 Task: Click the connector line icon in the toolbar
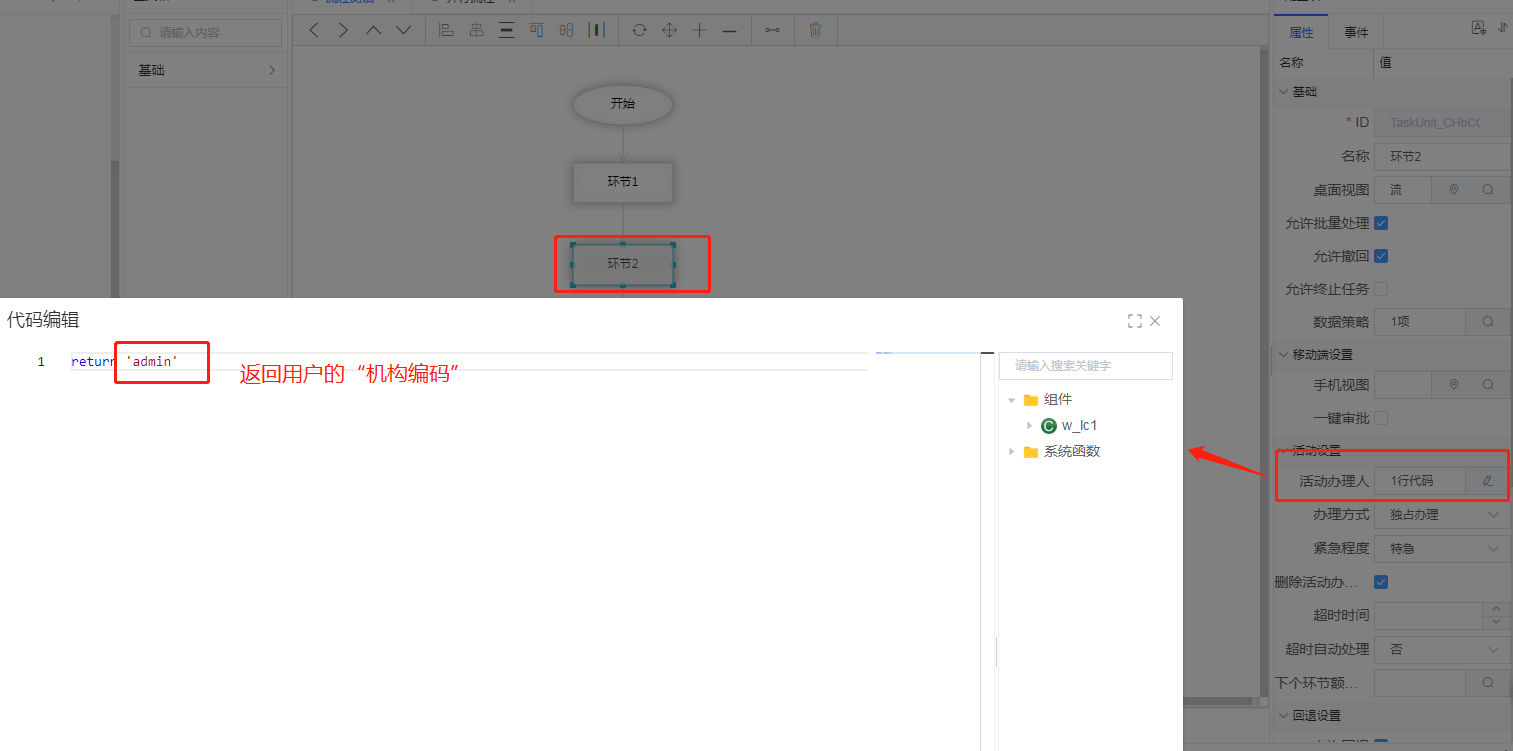(772, 30)
